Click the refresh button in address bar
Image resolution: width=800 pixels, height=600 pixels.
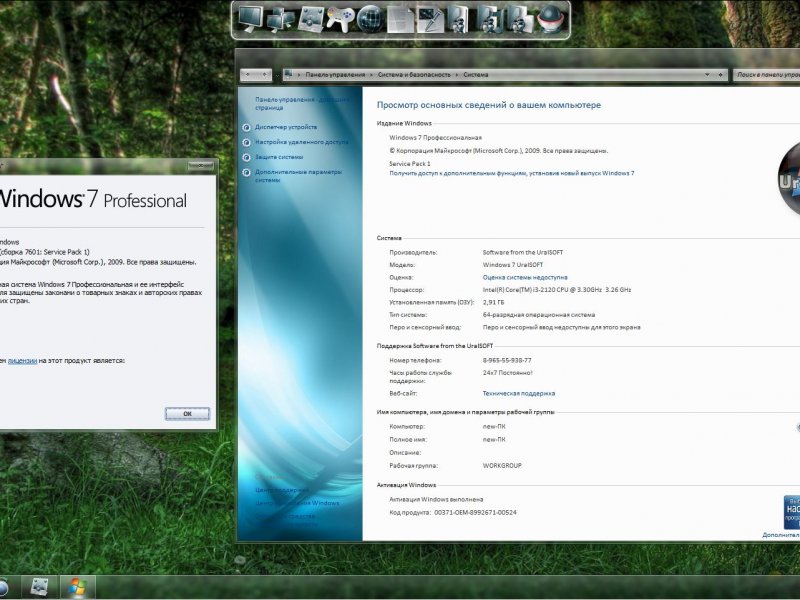click(720, 74)
